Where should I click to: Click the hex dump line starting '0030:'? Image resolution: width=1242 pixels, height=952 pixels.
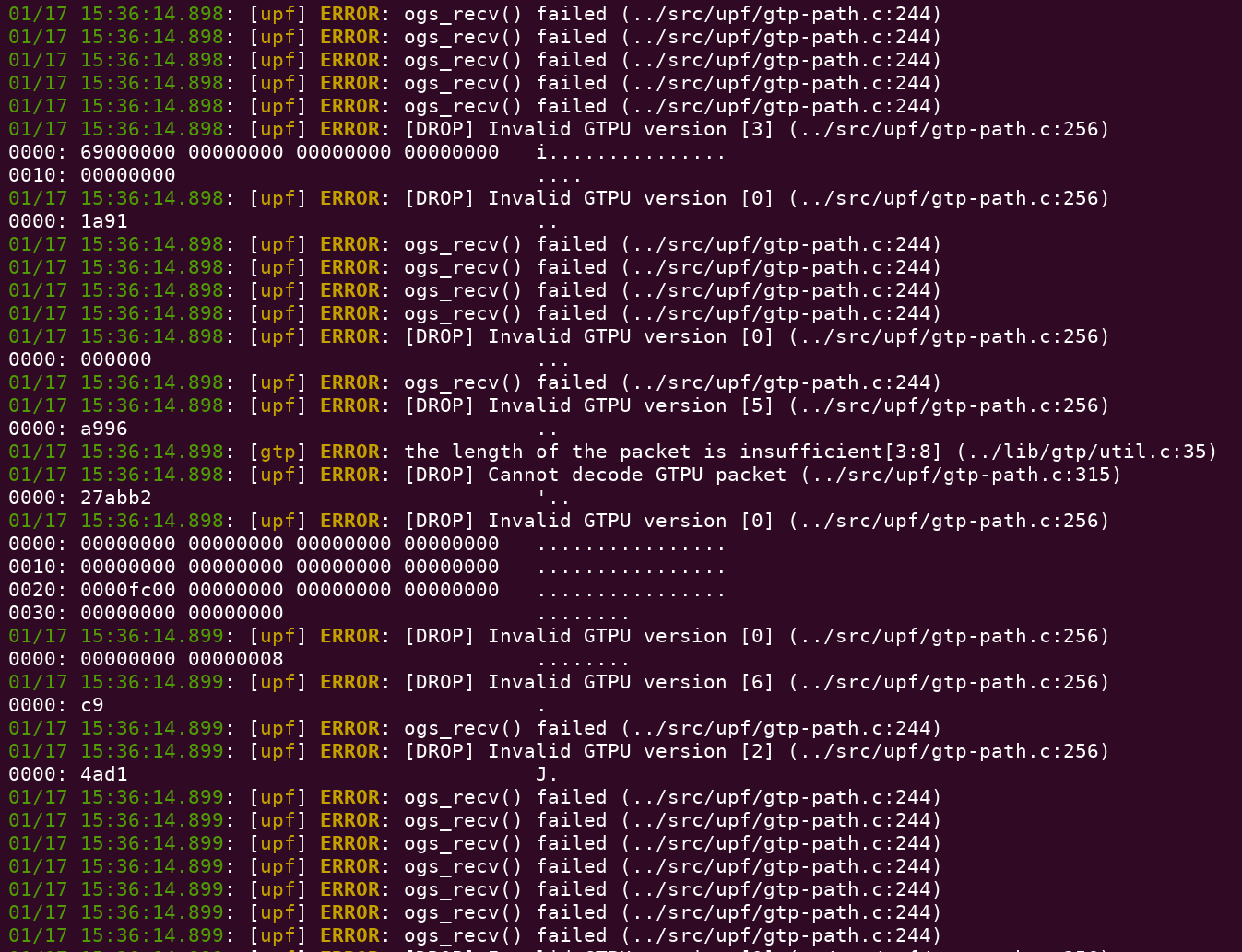click(319, 613)
